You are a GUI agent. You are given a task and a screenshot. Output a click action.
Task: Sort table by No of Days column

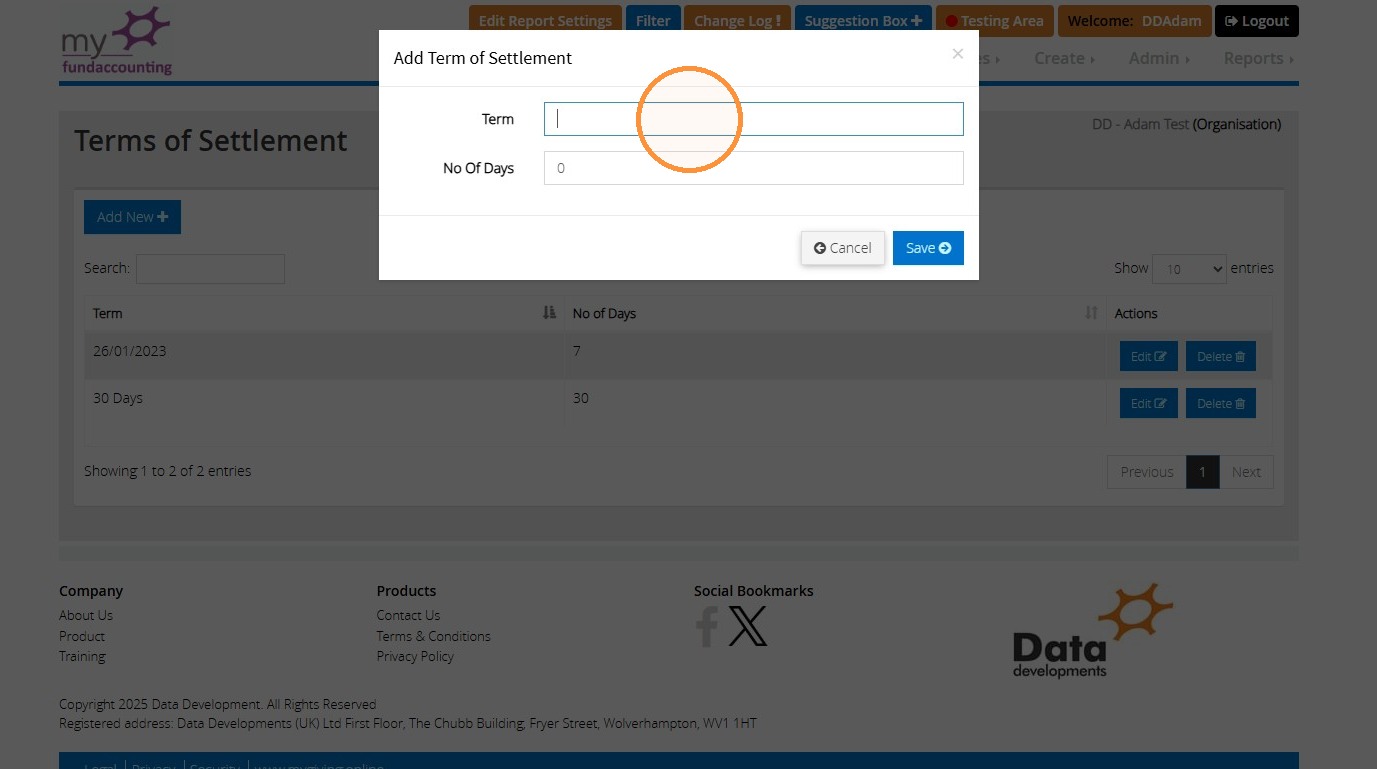click(835, 313)
